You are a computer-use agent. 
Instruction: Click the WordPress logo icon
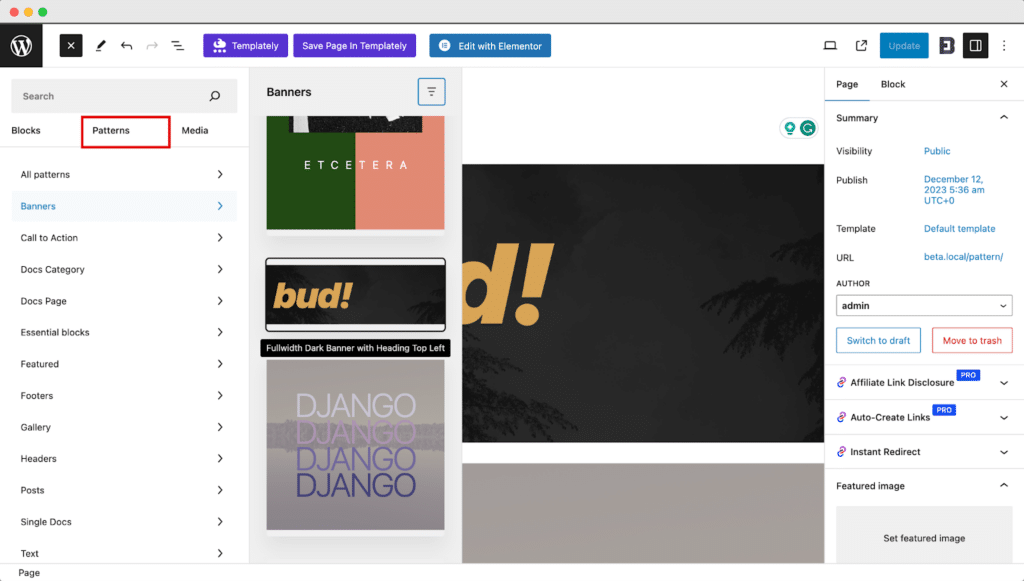tap(20, 45)
